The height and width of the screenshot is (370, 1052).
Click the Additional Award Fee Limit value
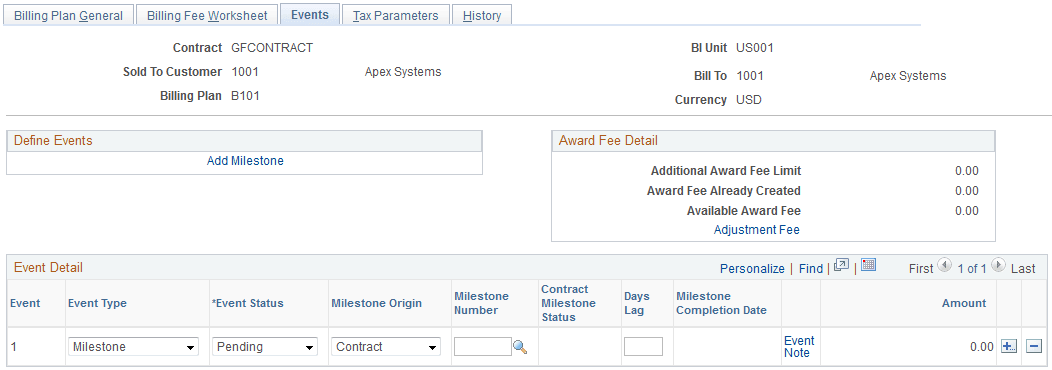pos(967,171)
